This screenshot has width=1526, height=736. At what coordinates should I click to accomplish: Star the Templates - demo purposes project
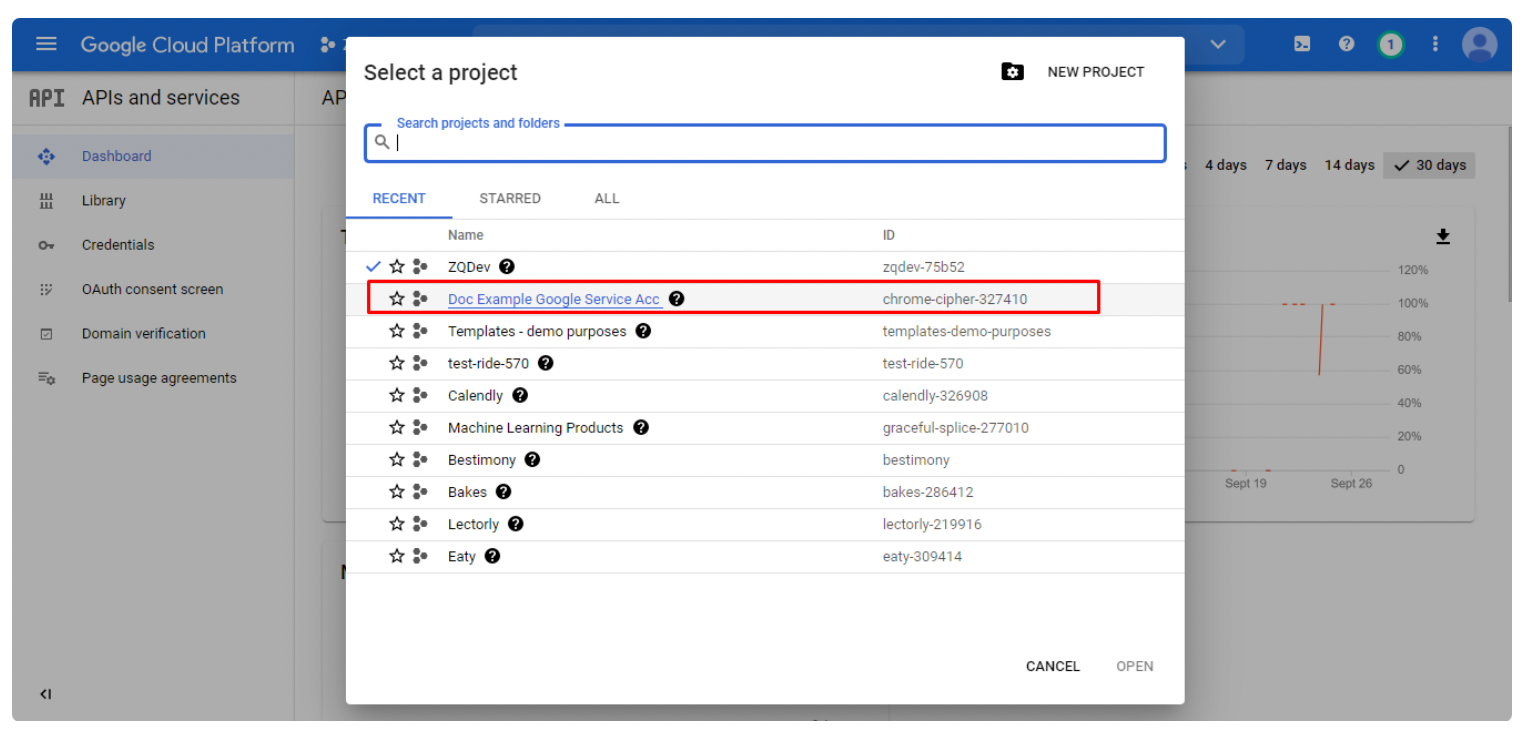tap(397, 331)
